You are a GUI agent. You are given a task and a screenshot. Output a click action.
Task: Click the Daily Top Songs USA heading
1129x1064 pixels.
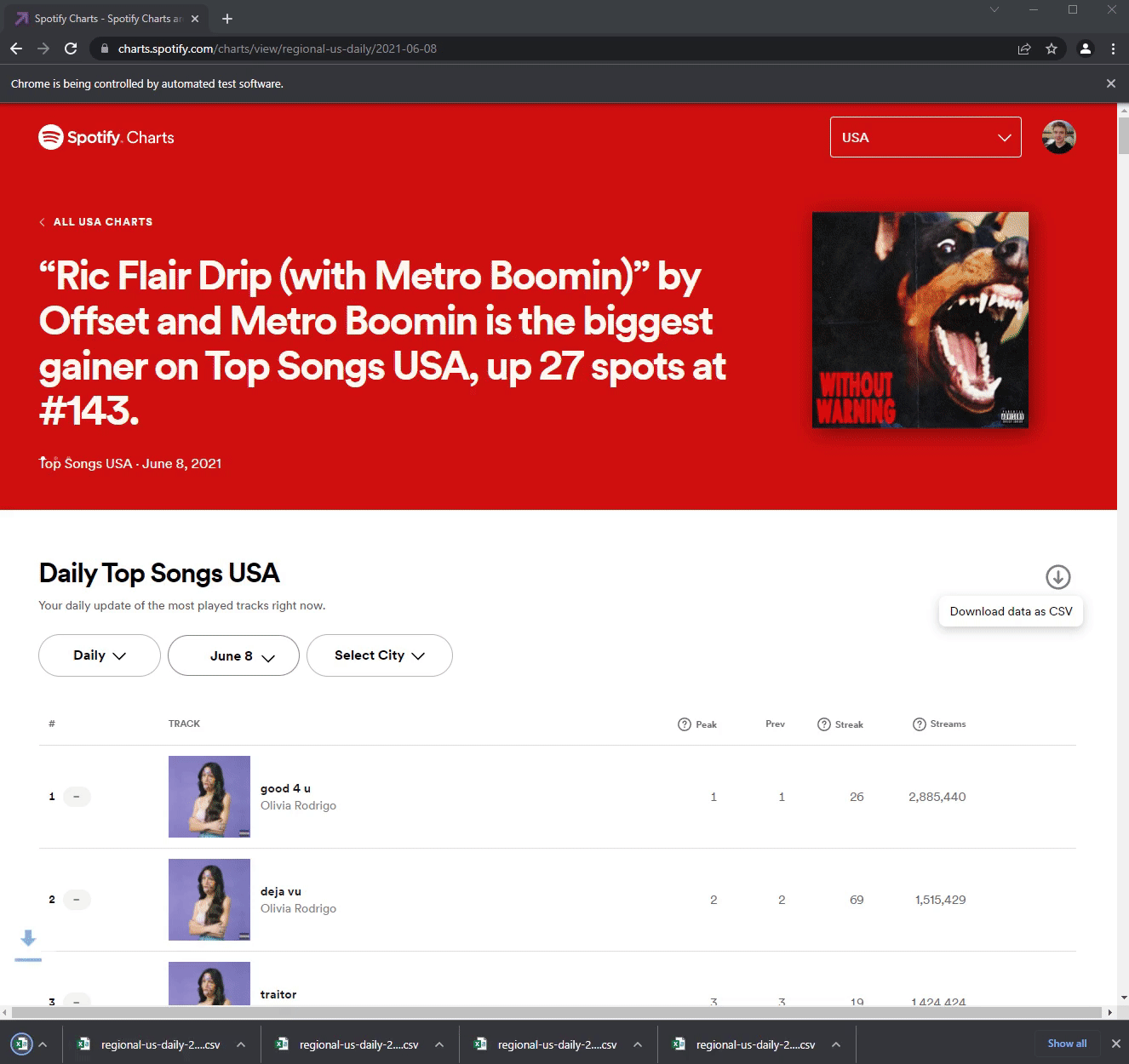point(159,573)
